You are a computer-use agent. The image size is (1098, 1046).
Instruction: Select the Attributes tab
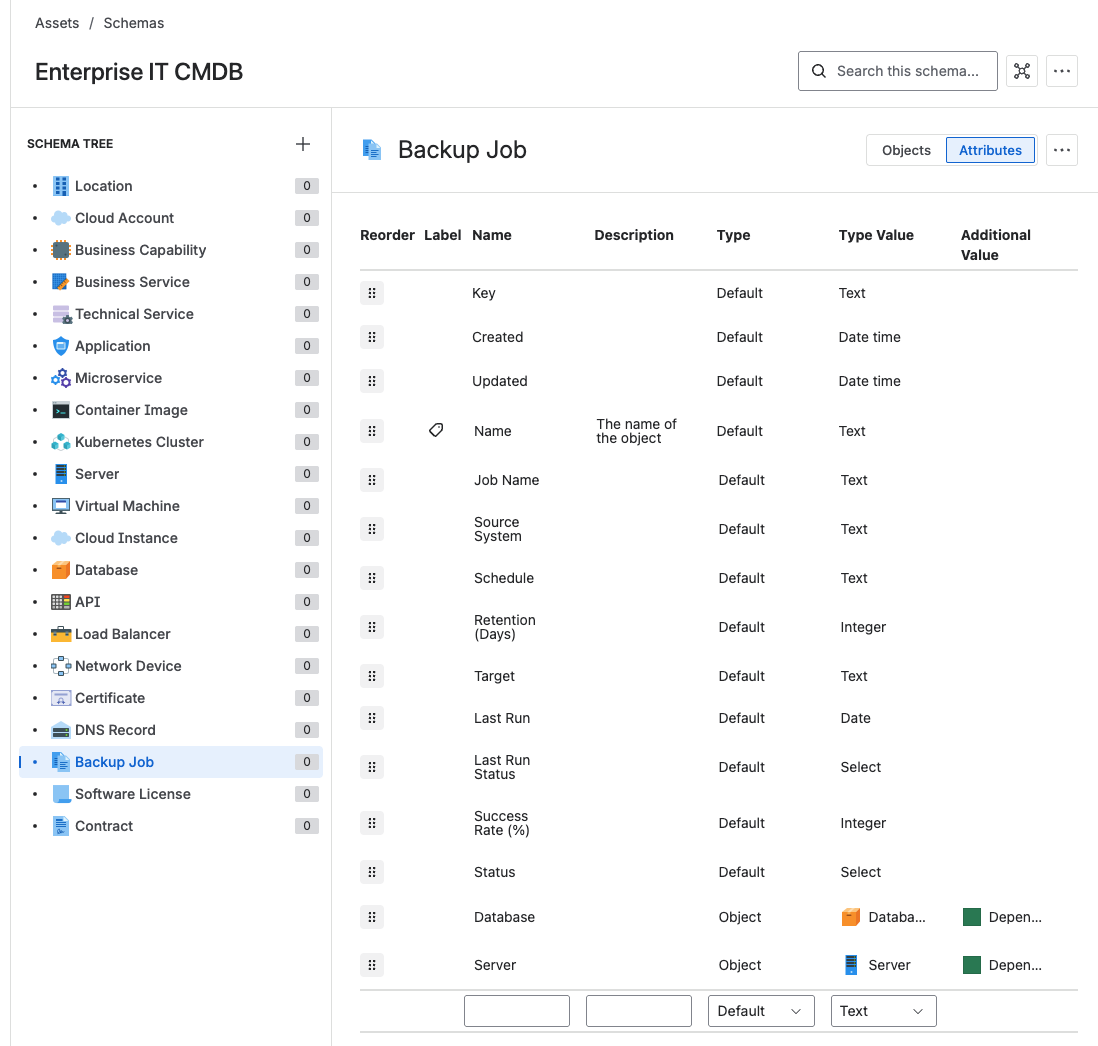coord(990,150)
